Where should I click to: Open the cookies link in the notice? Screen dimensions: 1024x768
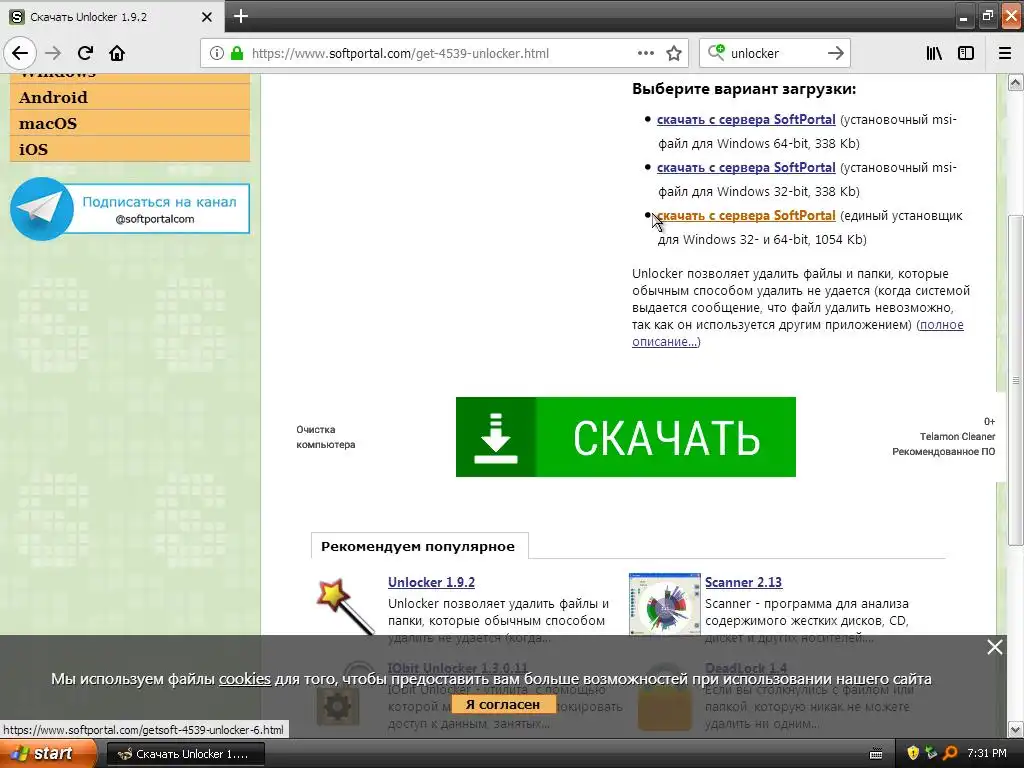click(244, 679)
